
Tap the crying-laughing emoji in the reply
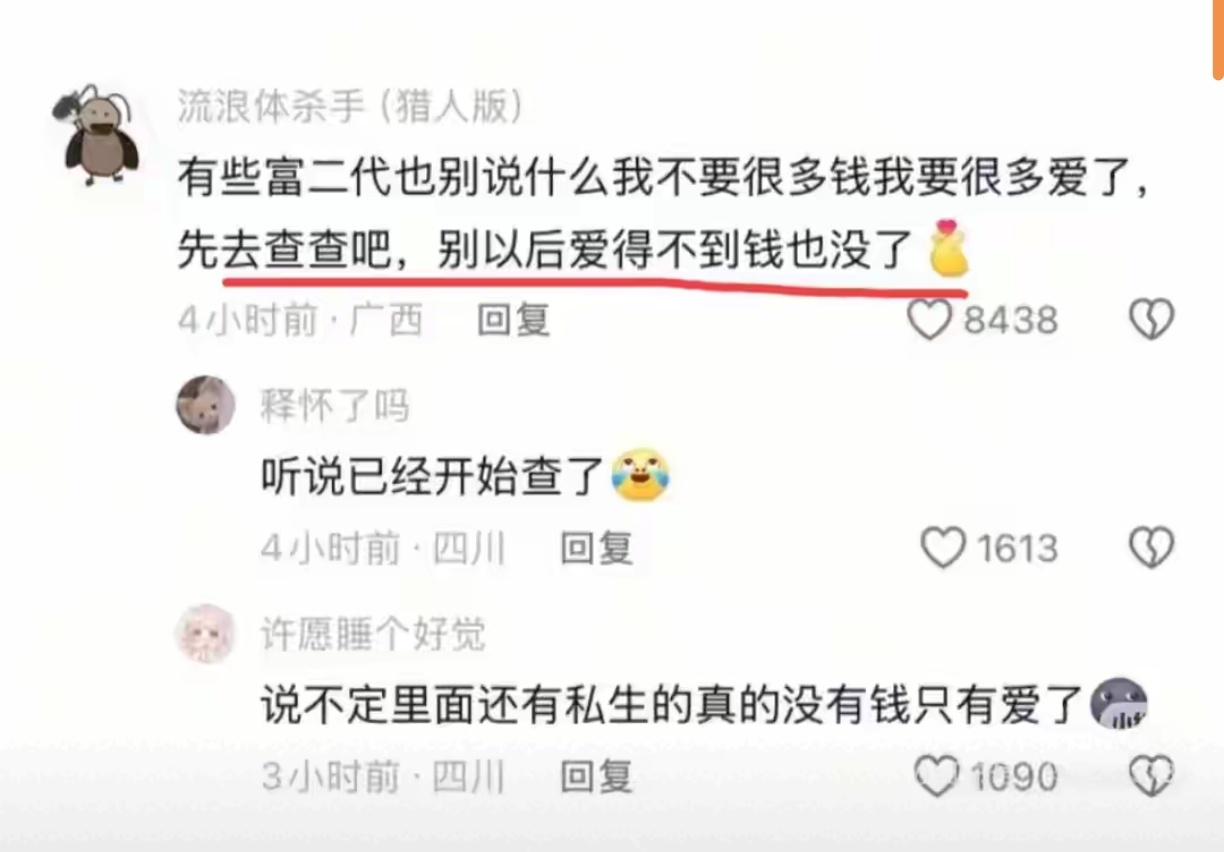[641, 477]
